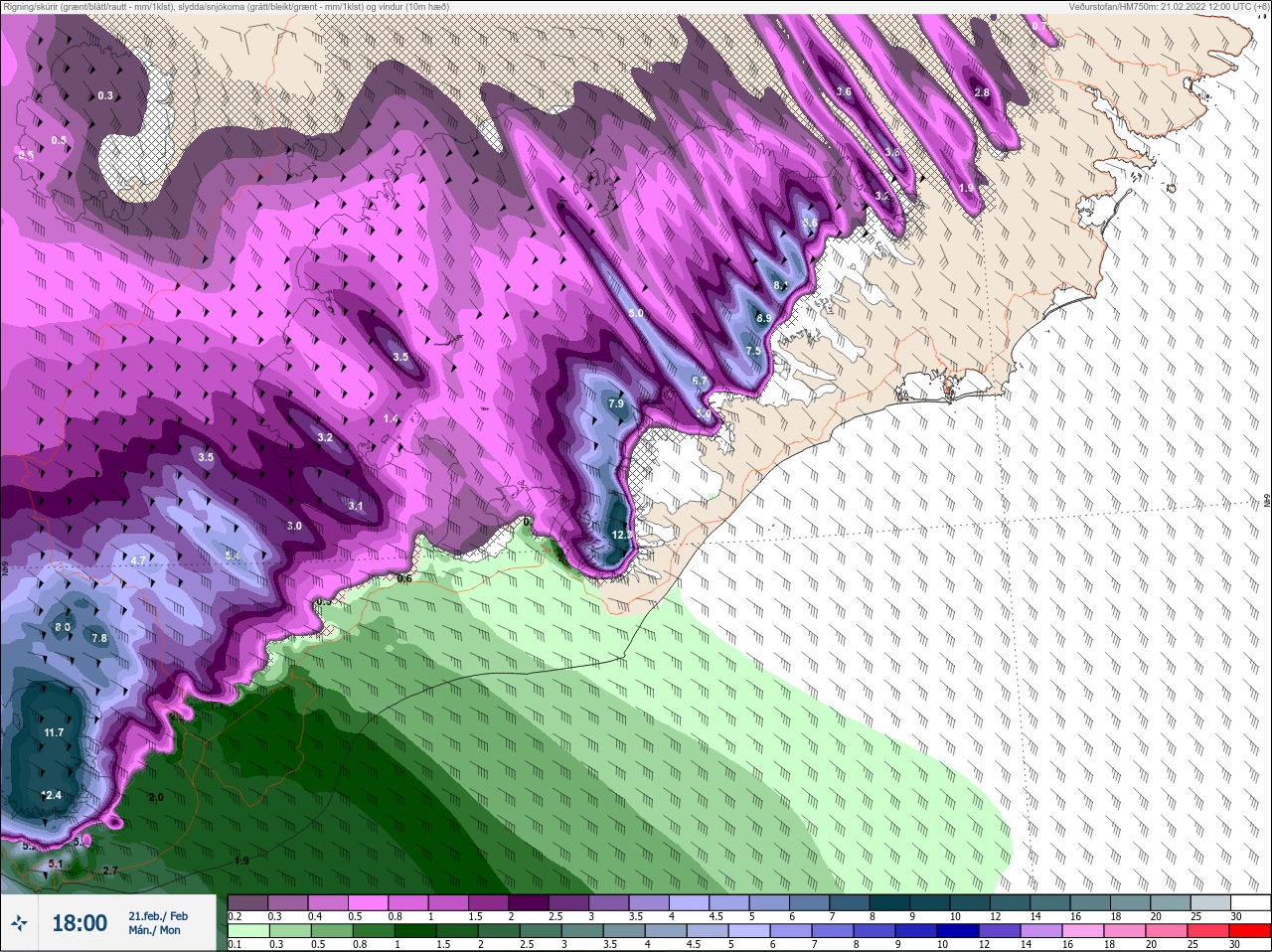Select the 18:00 forecast time label

pos(79,923)
